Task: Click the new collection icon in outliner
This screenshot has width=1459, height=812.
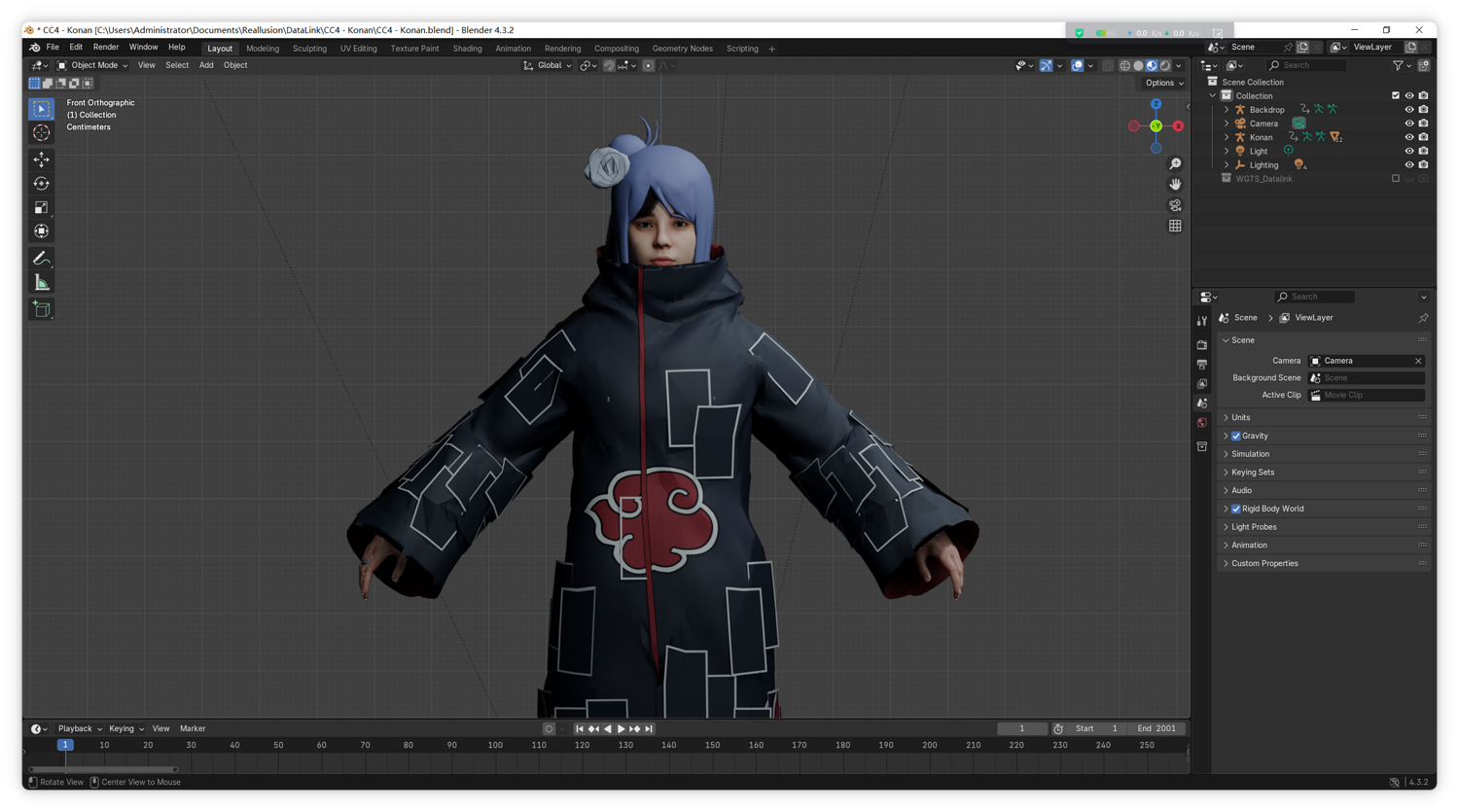Action: (1423, 65)
